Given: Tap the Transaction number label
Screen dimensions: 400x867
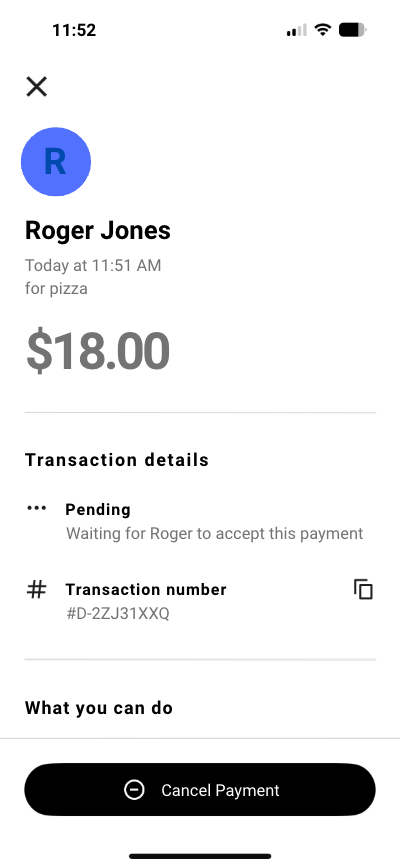Looking at the screenshot, I should pyautogui.click(x=146, y=589).
